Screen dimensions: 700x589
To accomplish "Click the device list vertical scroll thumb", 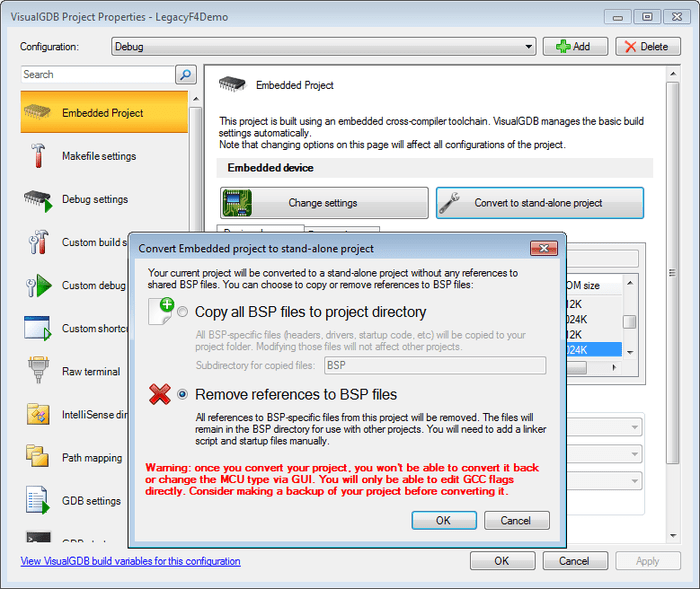I will [x=629, y=322].
